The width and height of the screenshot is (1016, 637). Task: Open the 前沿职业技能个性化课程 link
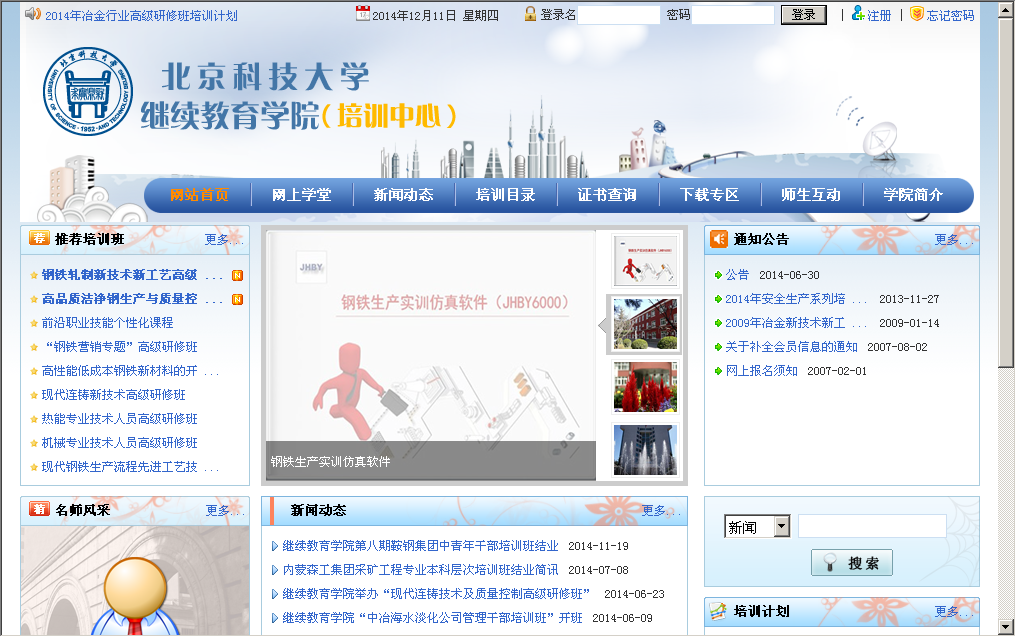click(108, 323)
